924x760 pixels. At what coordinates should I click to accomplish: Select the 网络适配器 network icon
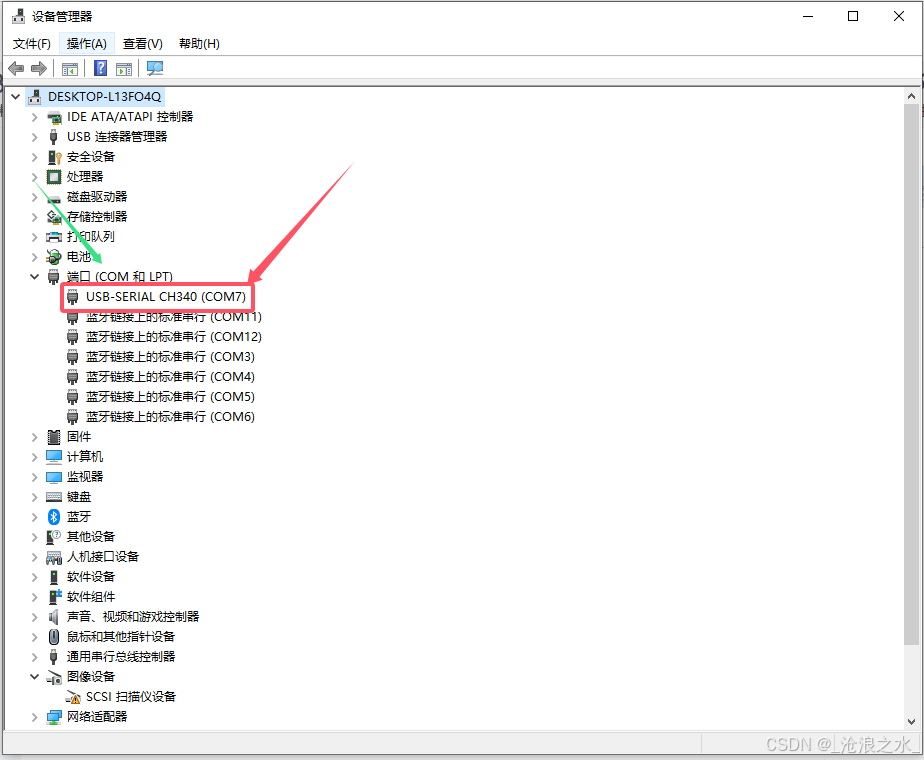pos(54,717)
